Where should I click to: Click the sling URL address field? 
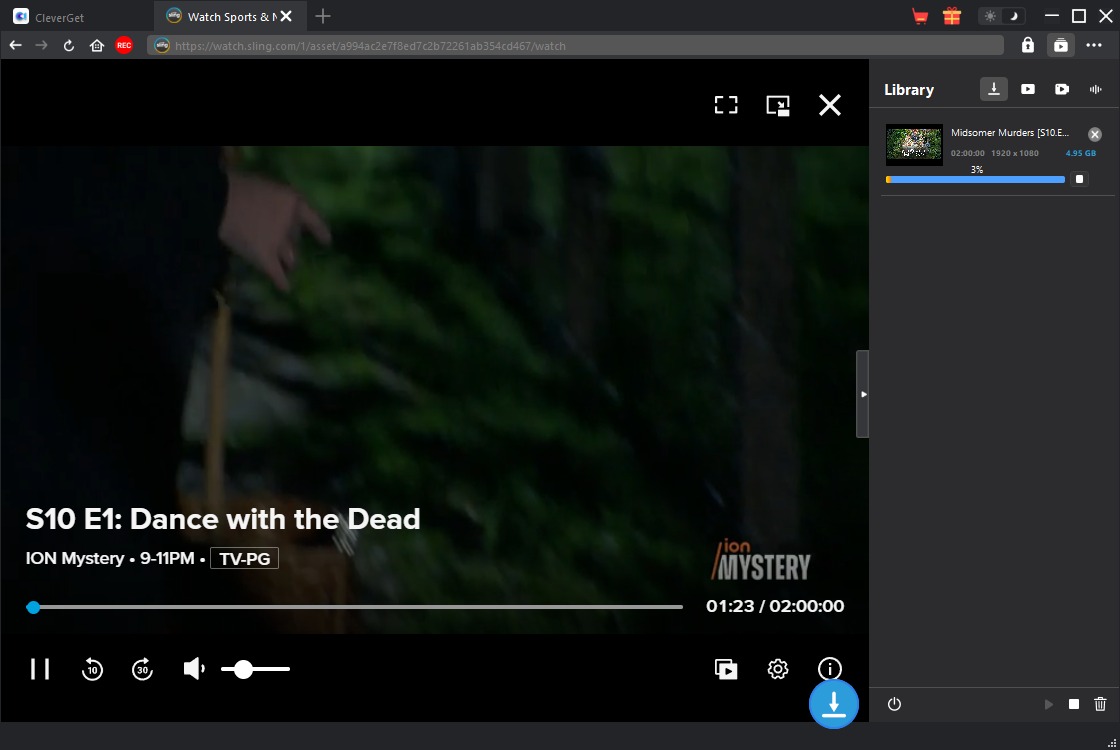point(575,45)
